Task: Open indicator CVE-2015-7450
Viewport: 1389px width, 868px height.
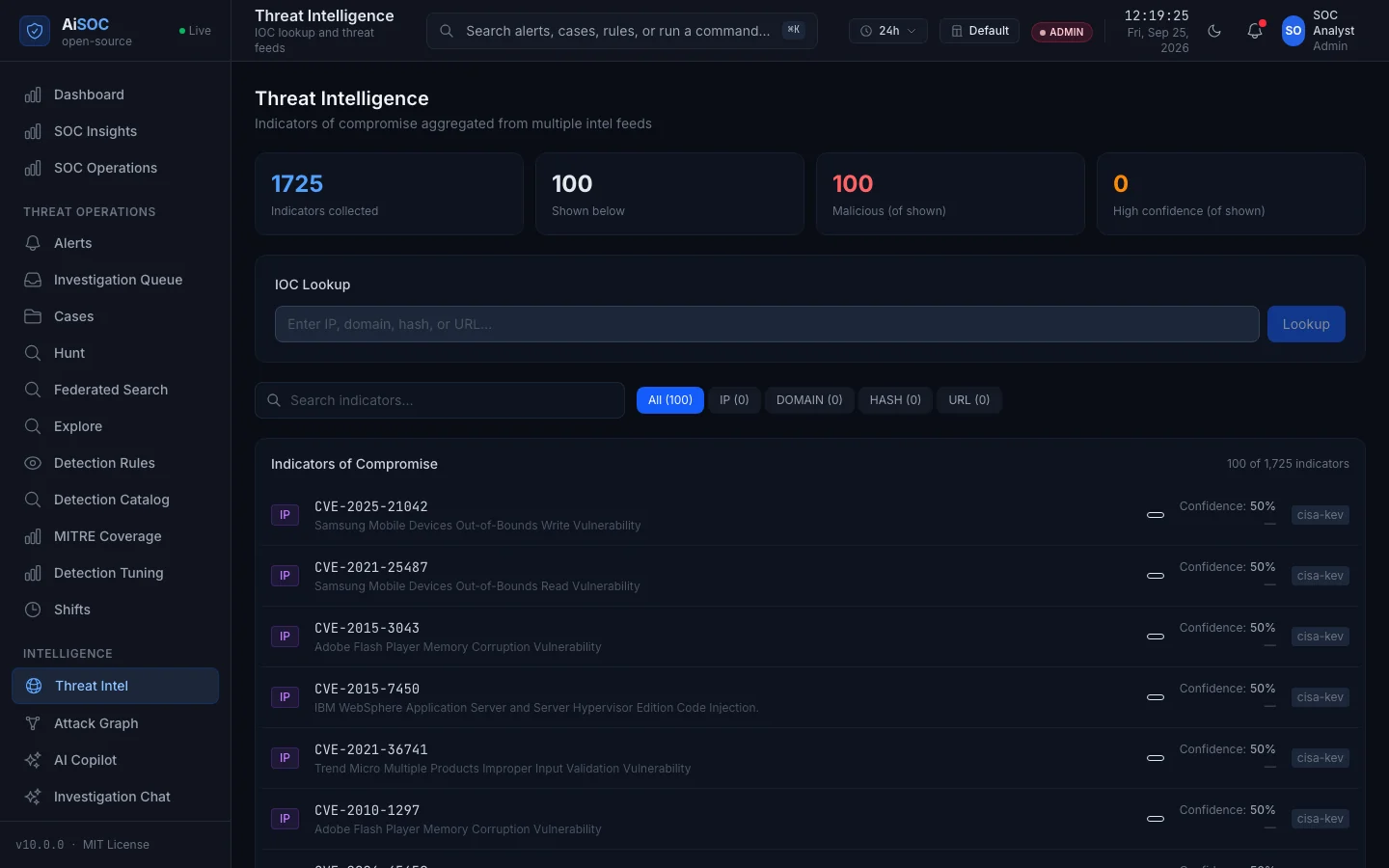Action: [810, 697]
